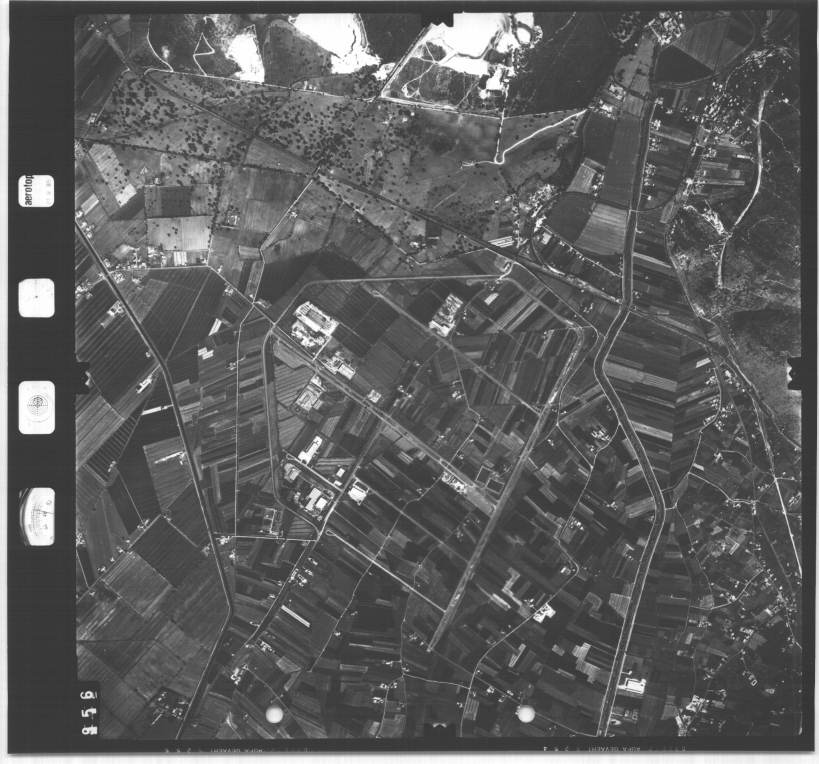
Task: Click the altimeter gauge in left margin
Action: point(37,515)
